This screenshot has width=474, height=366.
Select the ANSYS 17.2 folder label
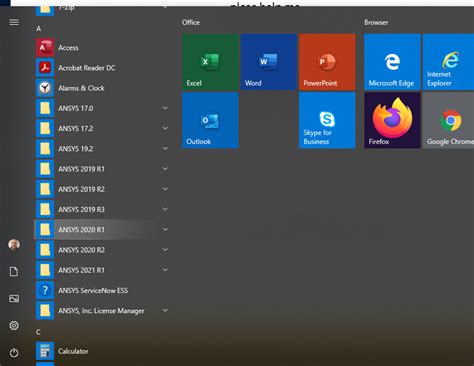[x=76, y=129]
